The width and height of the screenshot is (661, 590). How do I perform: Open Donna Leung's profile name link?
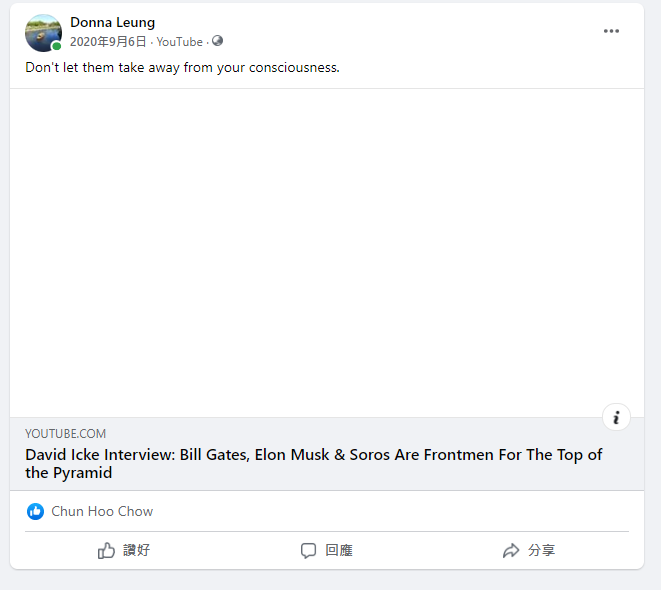112,23
